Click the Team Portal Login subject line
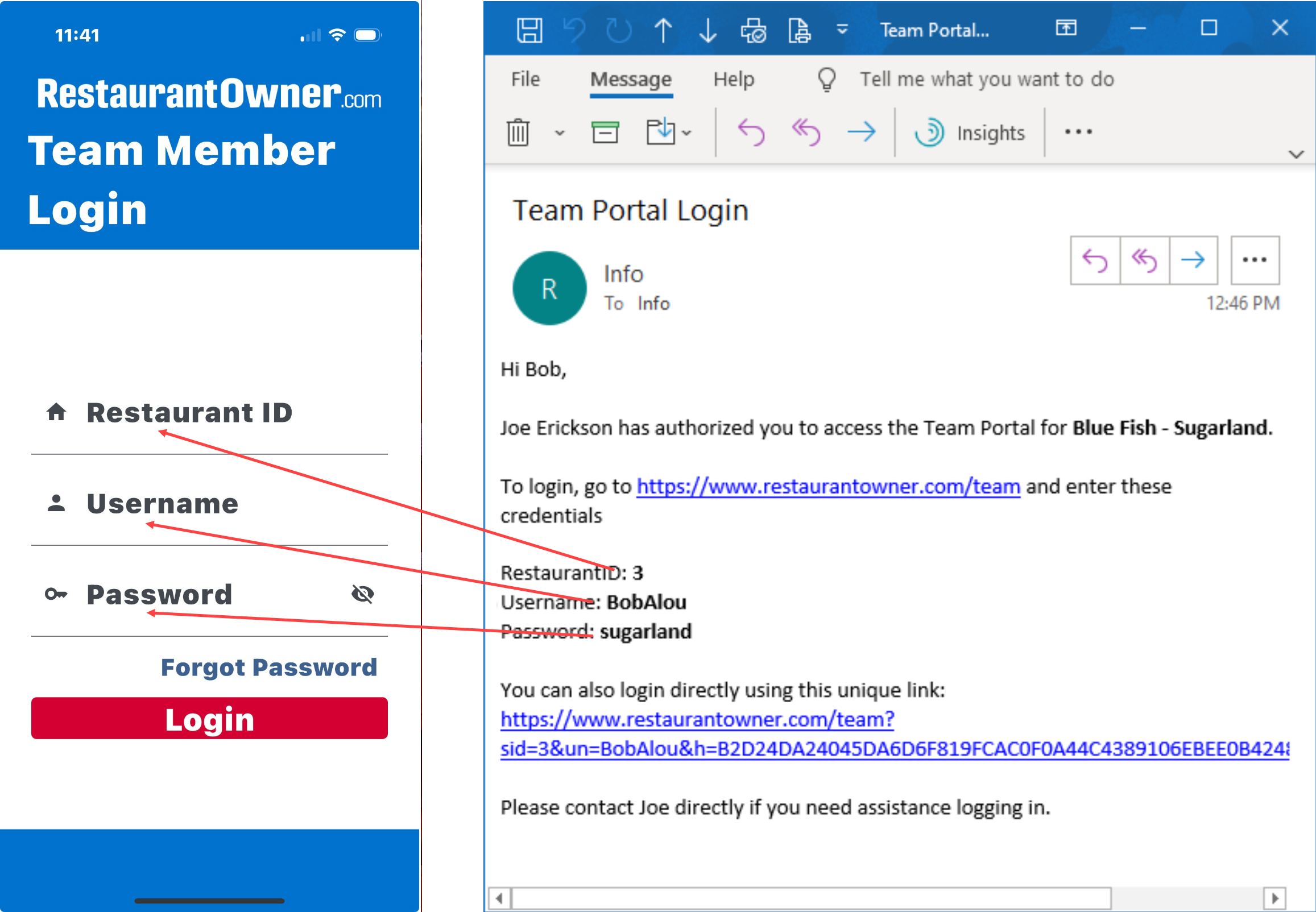 click(x=630, y=211)
